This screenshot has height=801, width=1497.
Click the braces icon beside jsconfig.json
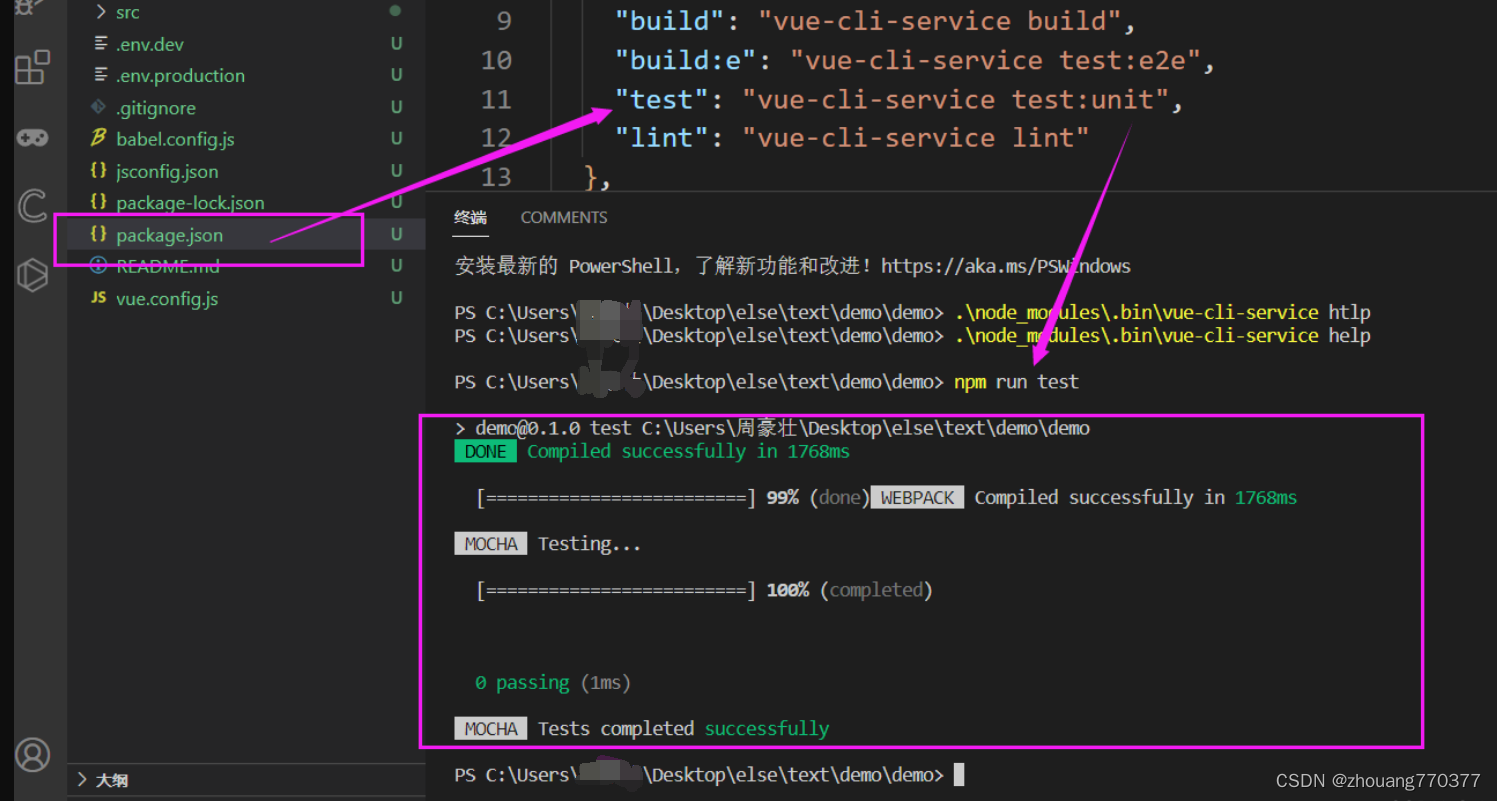pyautogui.click(x=98, y=171)
